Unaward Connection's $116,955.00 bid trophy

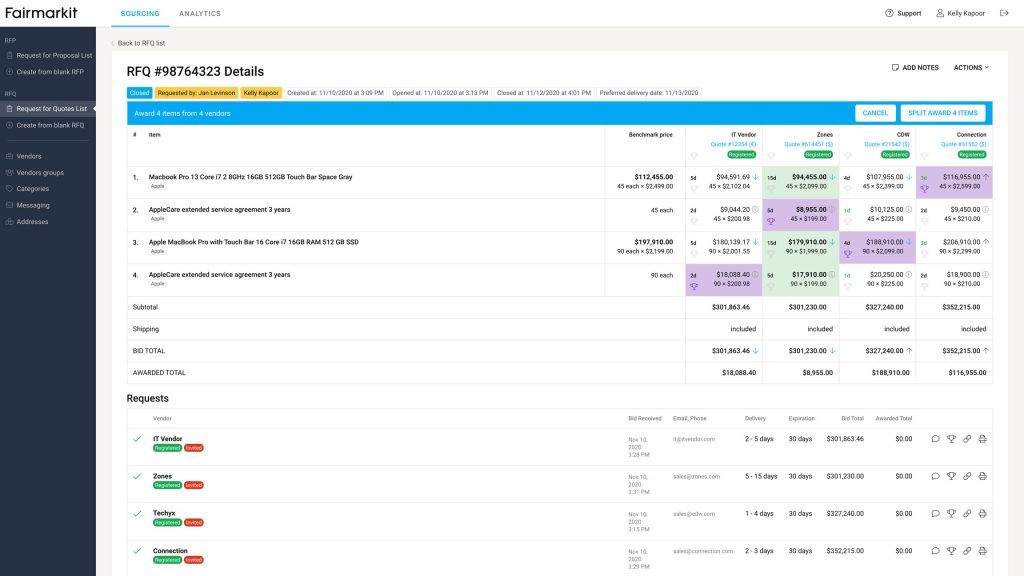tap(924, 189)
